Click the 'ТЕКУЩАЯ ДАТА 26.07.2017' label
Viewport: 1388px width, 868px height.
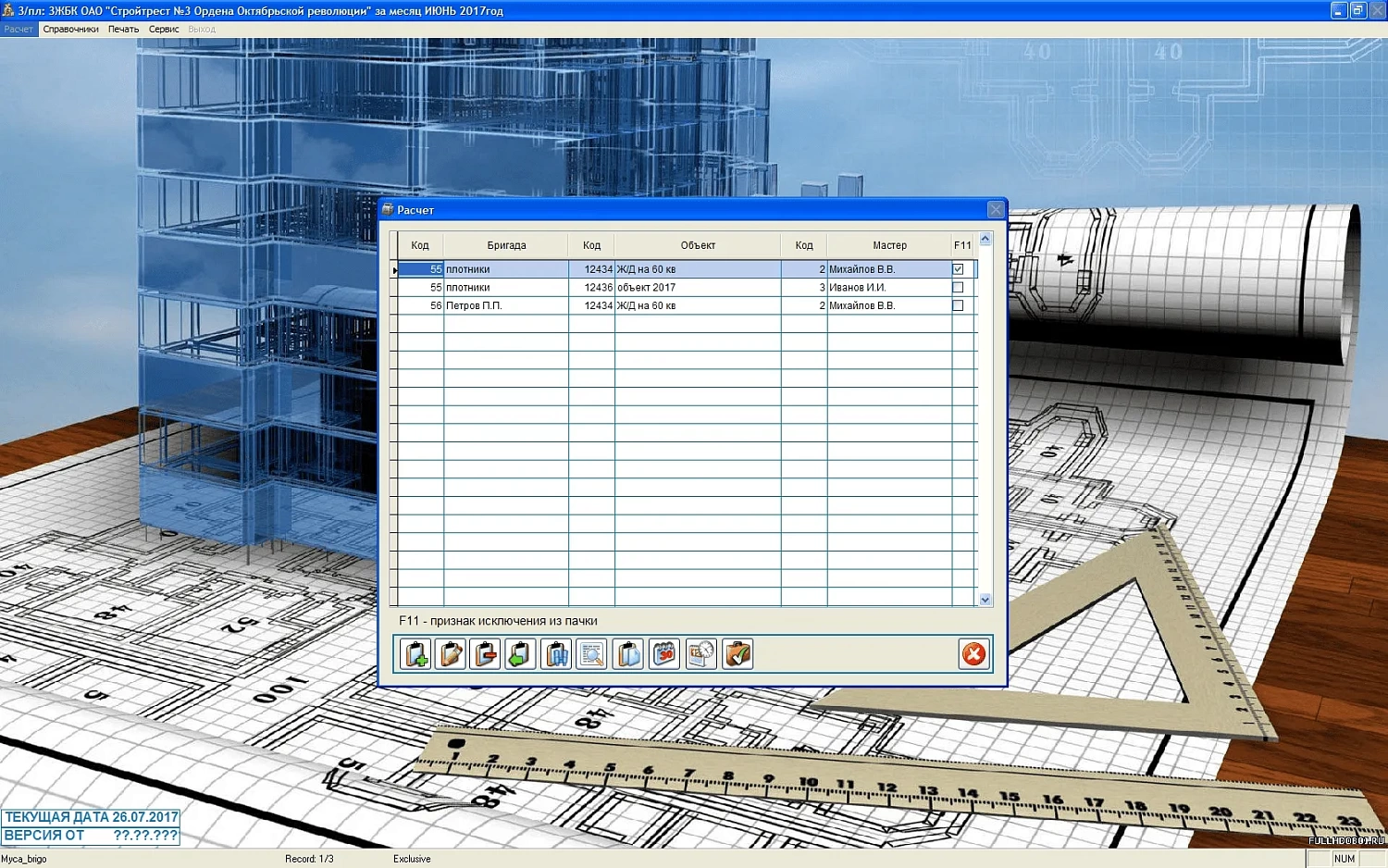tap(91, 818)
